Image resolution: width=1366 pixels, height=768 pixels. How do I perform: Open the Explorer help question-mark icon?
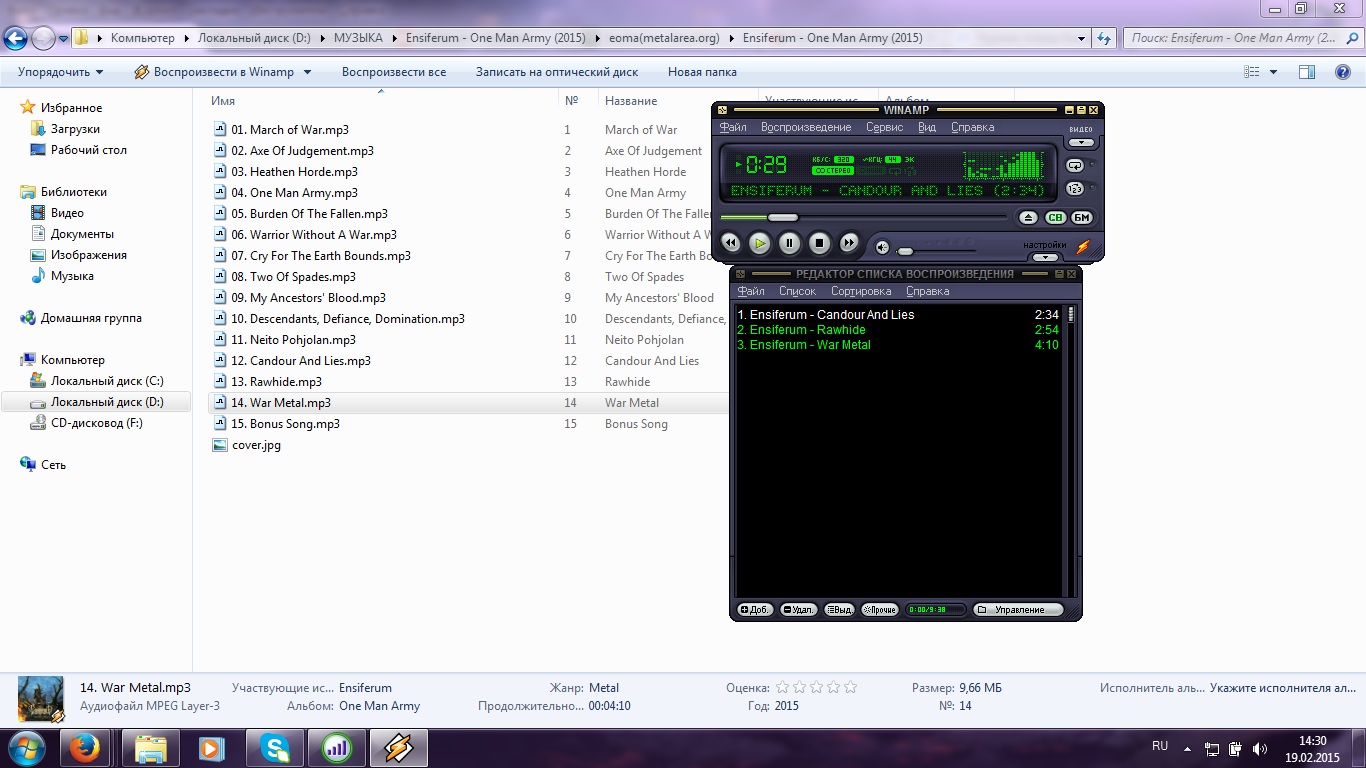point(1343,72)
